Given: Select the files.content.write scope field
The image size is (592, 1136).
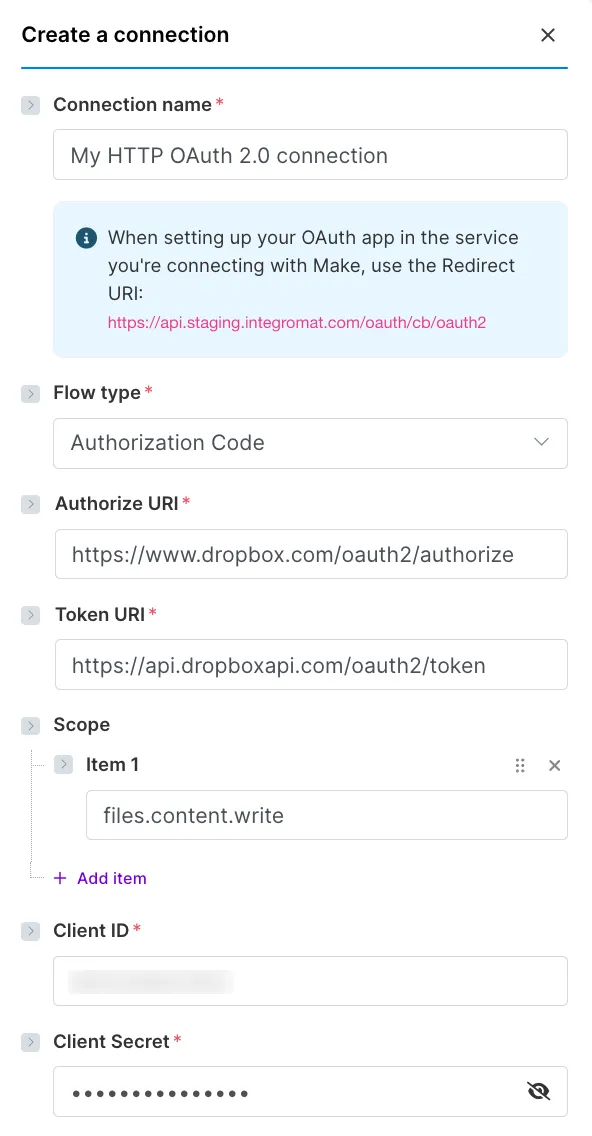Looking at the screenshot, I should coord(327,815).
